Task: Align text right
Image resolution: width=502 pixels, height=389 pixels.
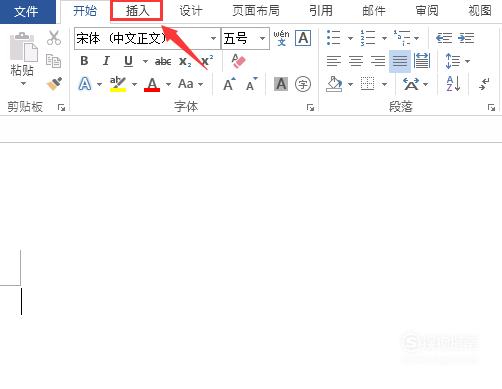Action: (x=378, y=61)
